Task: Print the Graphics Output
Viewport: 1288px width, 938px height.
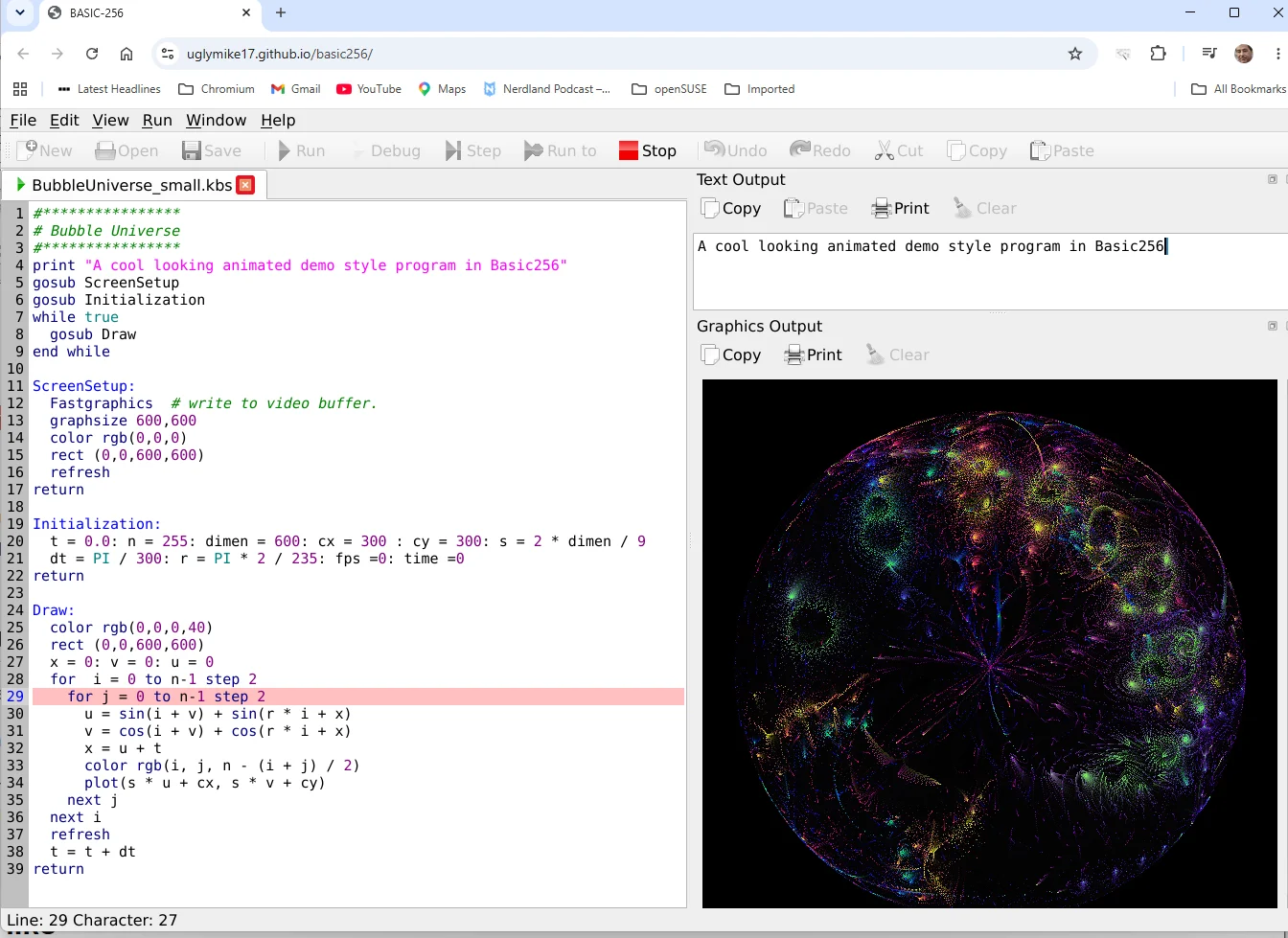Action: click(813, 355)
